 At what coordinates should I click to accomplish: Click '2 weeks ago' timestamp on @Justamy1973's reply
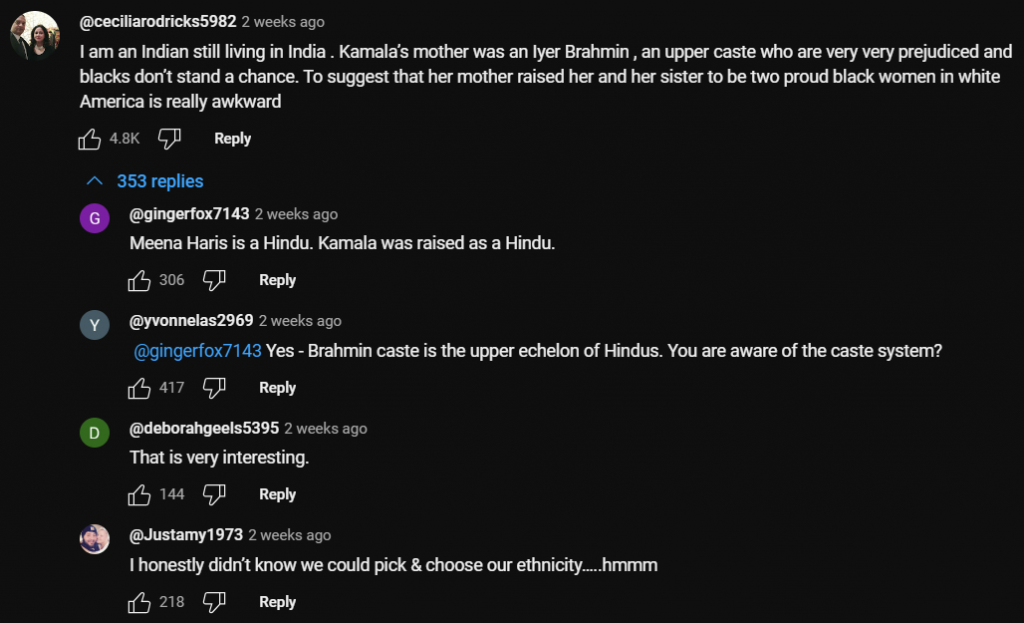pyautogui.click(x=289, y=535)
